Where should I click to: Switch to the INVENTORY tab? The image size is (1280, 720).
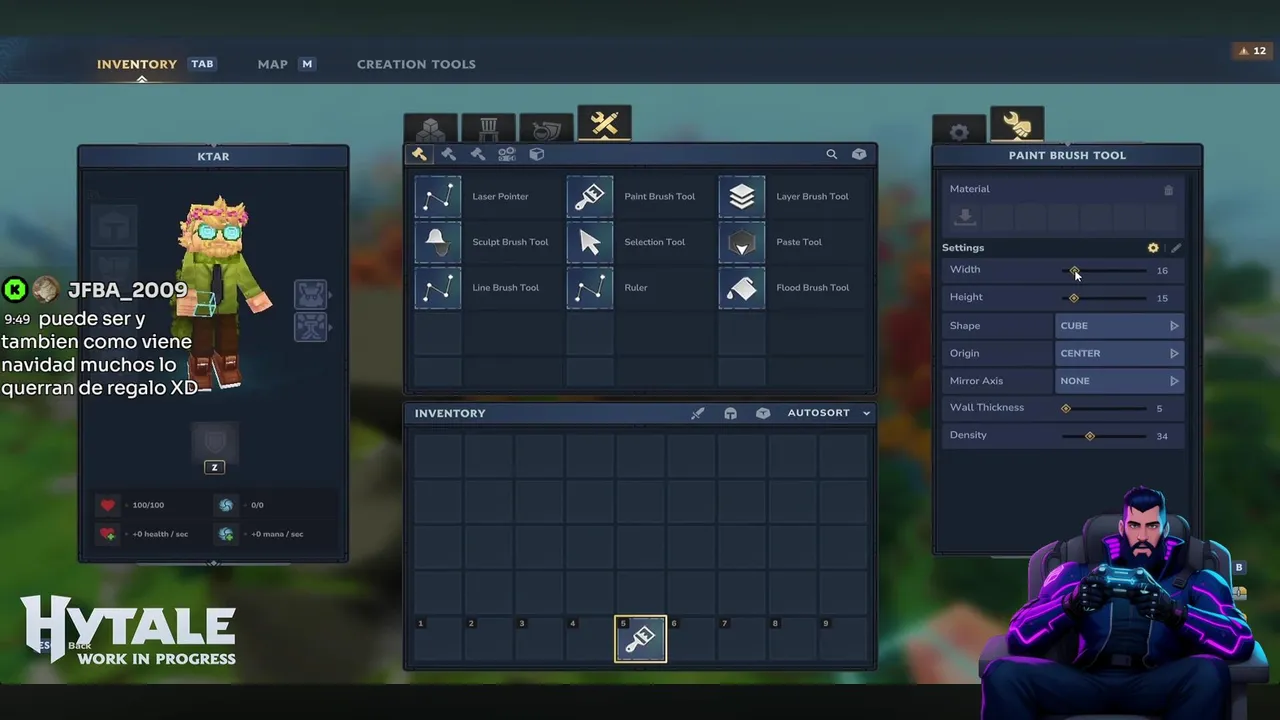click(137, 64)
